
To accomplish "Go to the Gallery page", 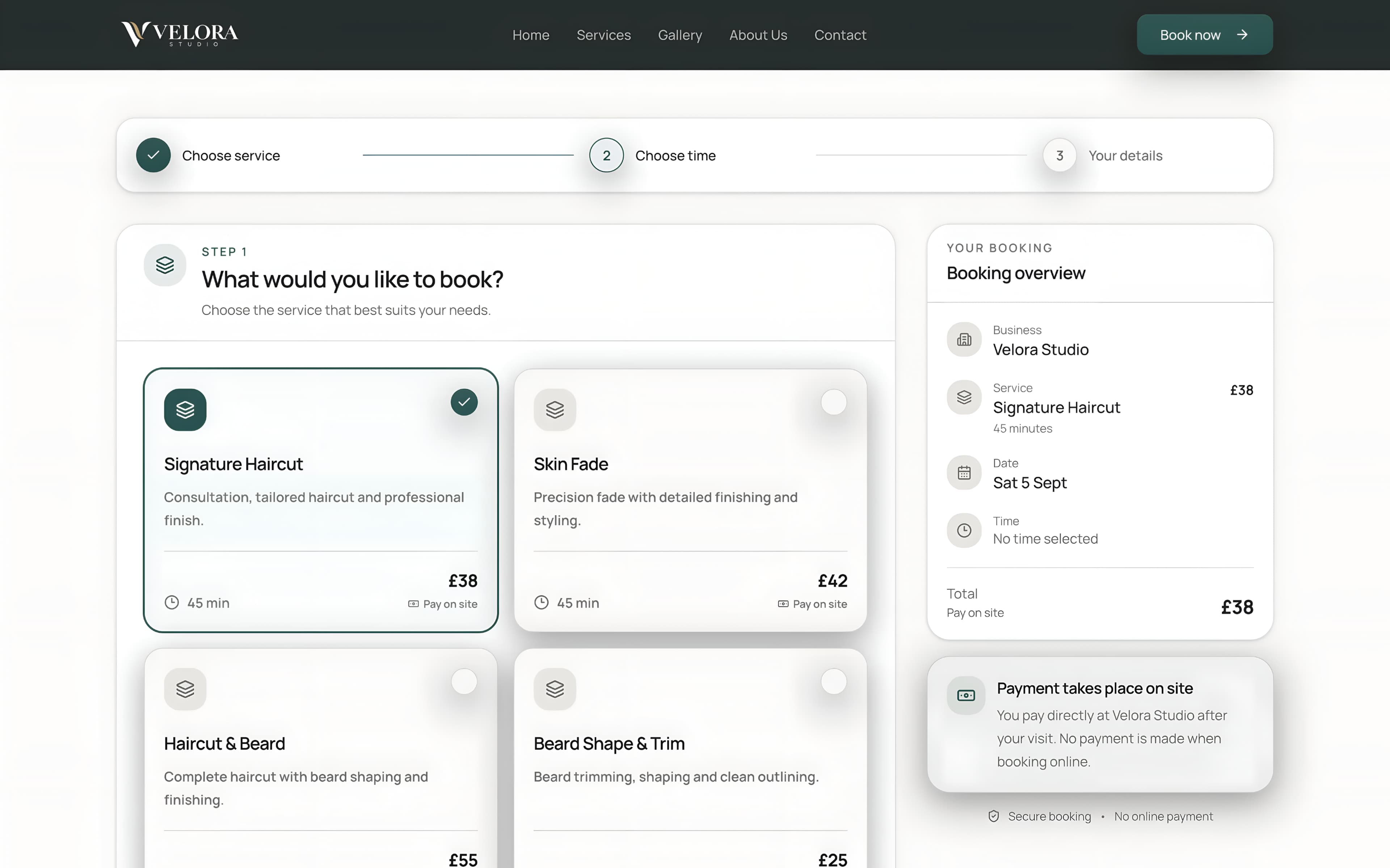I will click(x=680, y=35).
